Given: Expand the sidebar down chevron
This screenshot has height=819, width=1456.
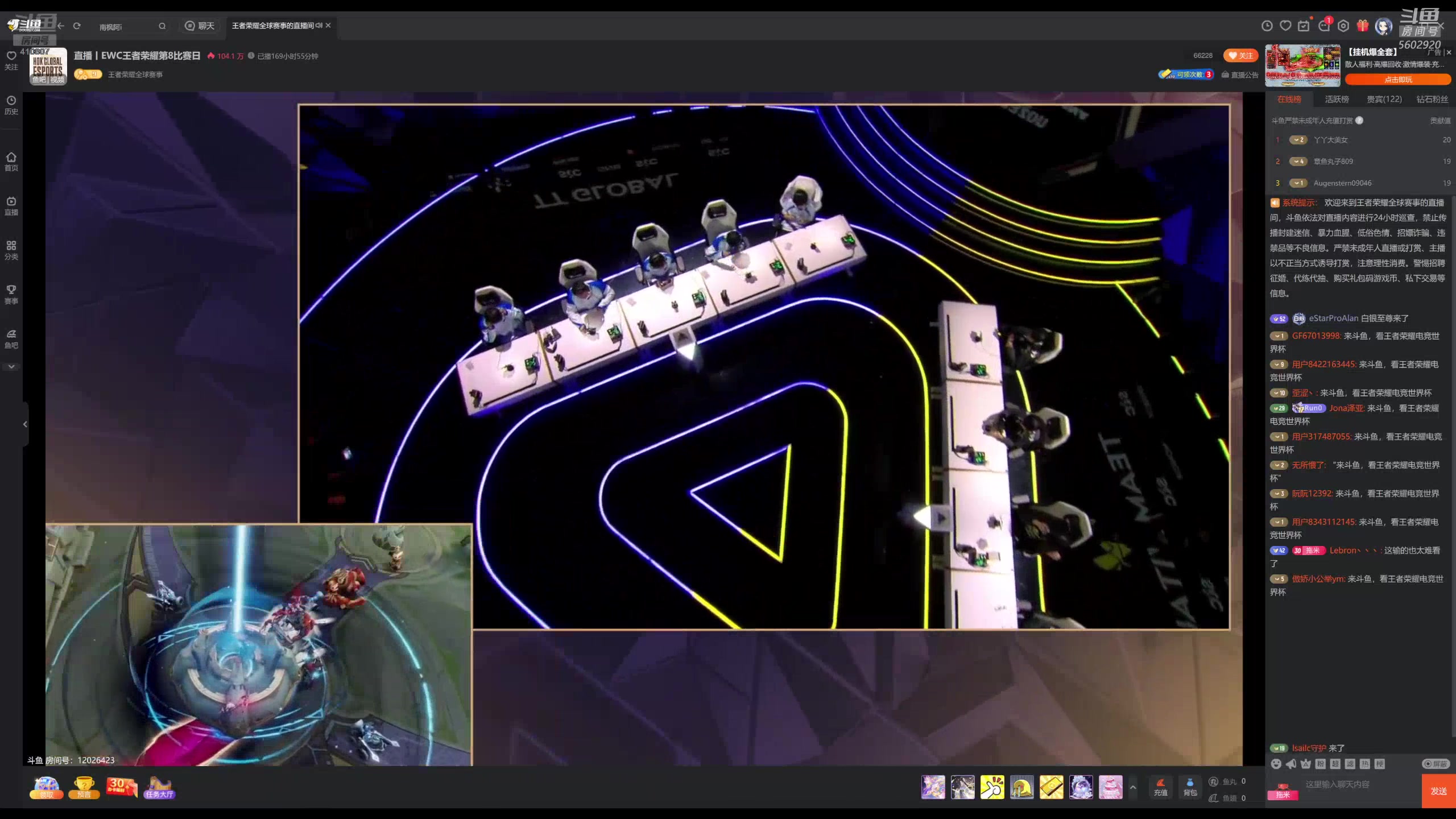Looking at the screenshot, I should point(11,367).
